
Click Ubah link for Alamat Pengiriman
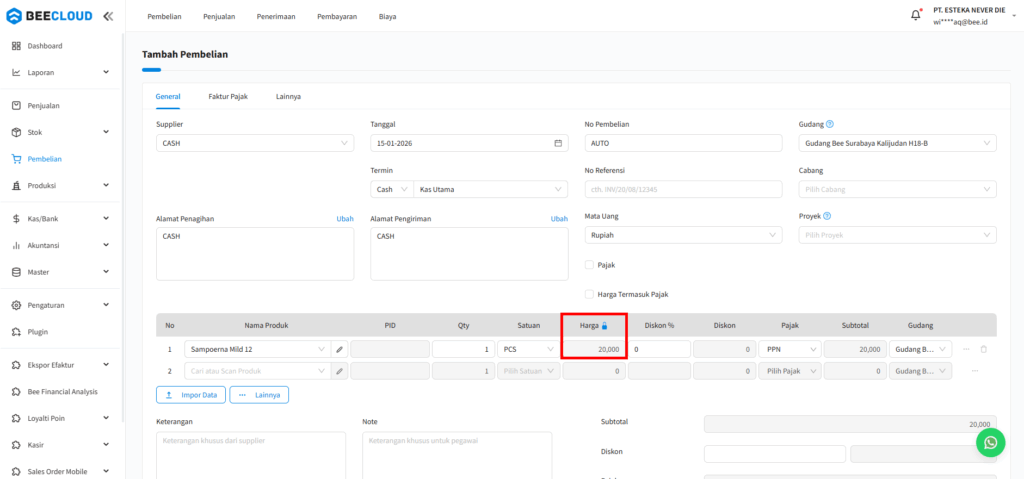pos(559,219)
